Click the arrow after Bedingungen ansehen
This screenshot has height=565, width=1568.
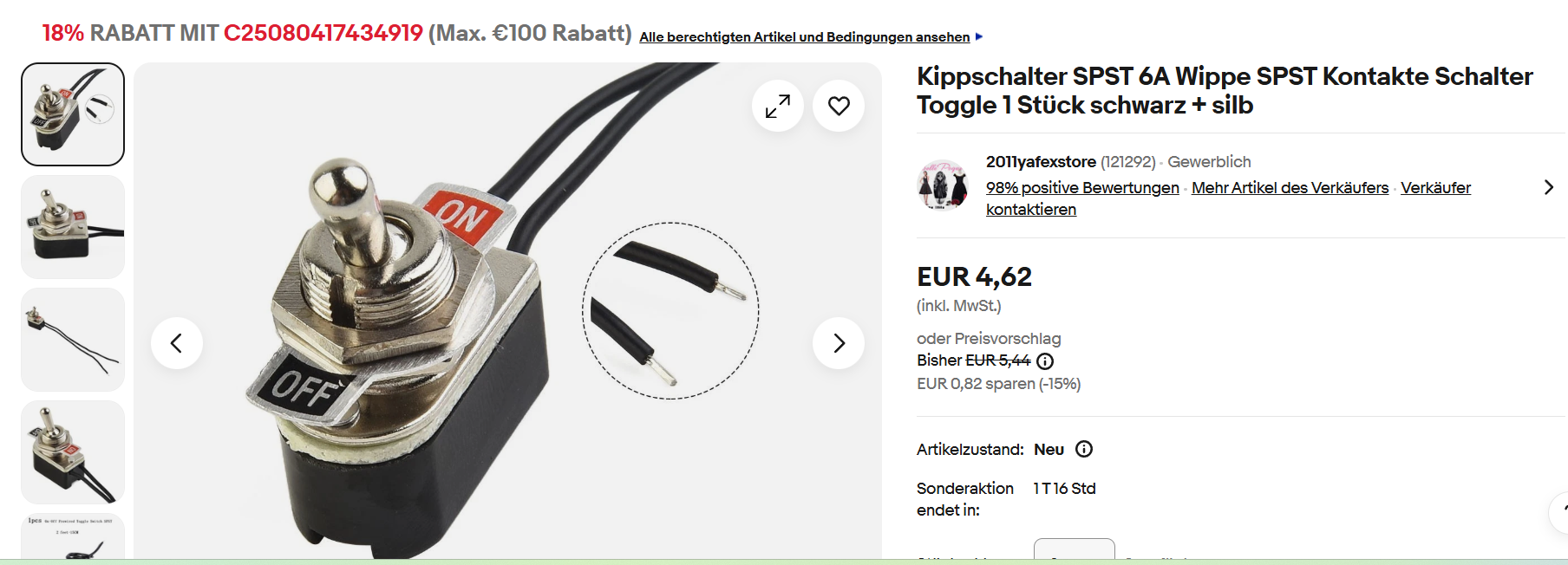point(979,36)
